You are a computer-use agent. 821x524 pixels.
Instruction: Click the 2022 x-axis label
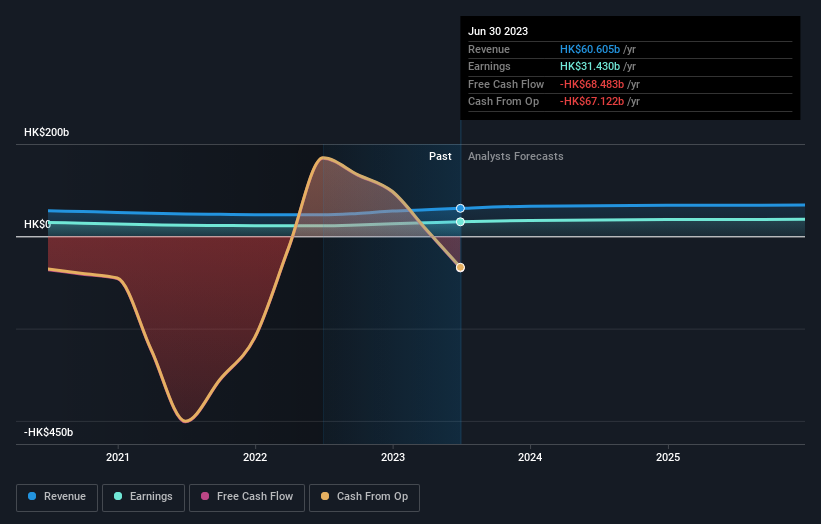point(255,457)
